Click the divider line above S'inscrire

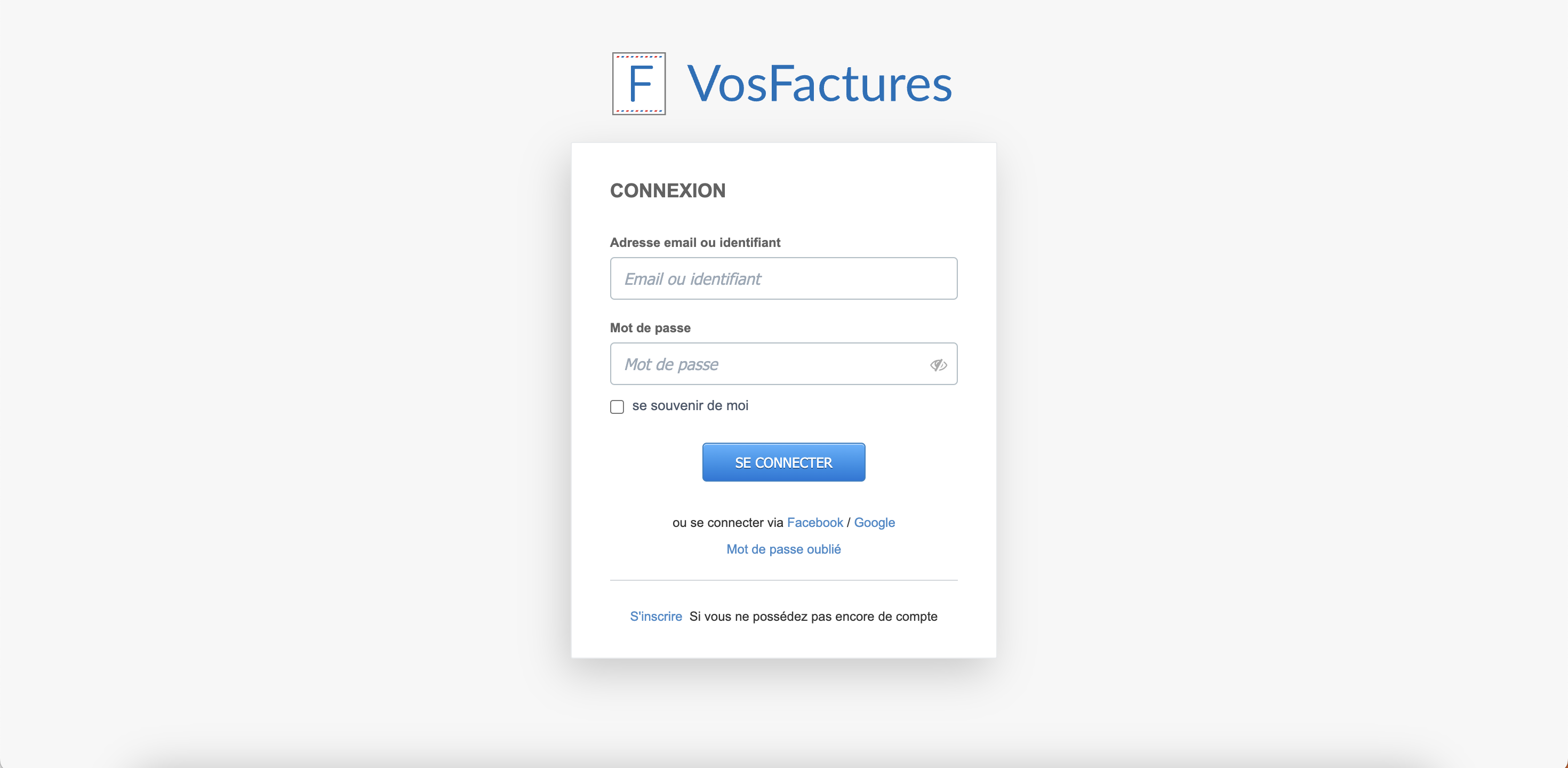pos(783,581)
